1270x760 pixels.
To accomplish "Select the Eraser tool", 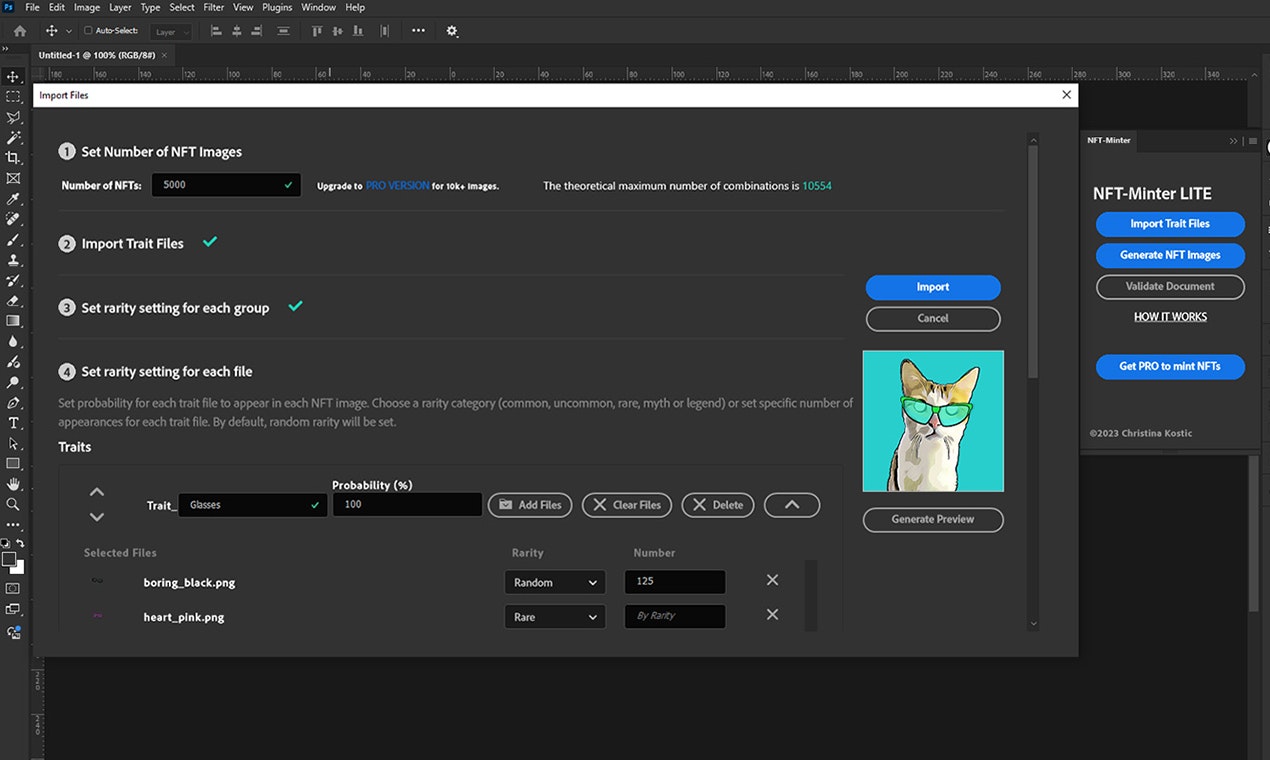I will click(13, 300).
